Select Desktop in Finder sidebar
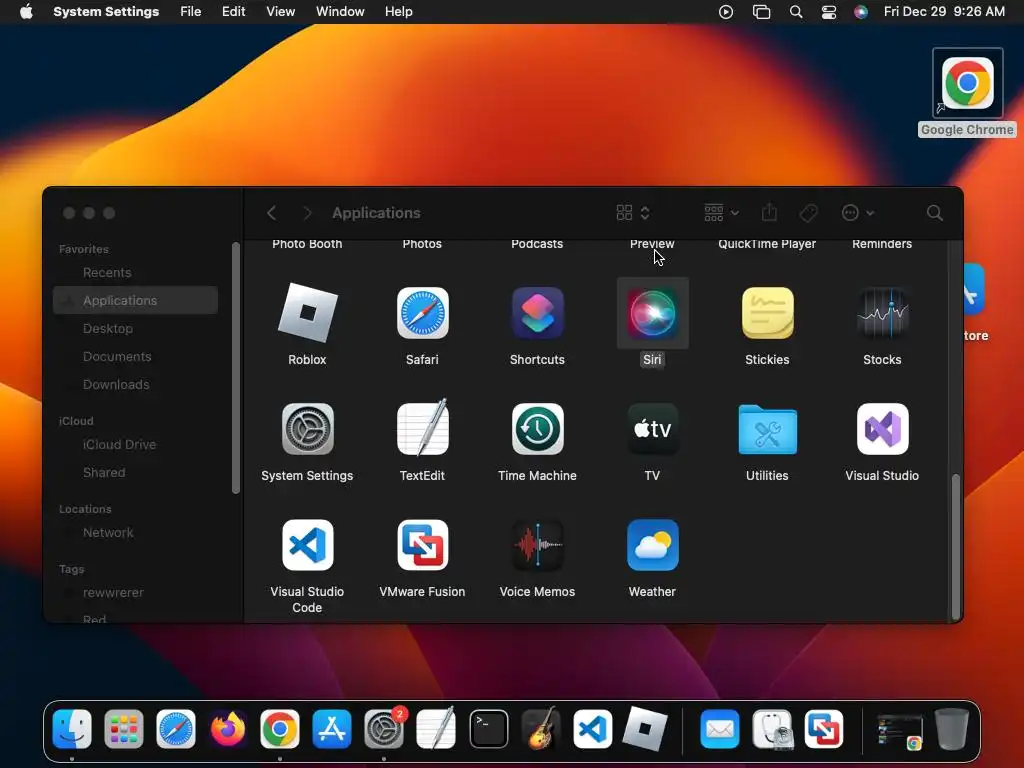The width and height of the screenshot is (1024, 768). (x=135, y=328)
